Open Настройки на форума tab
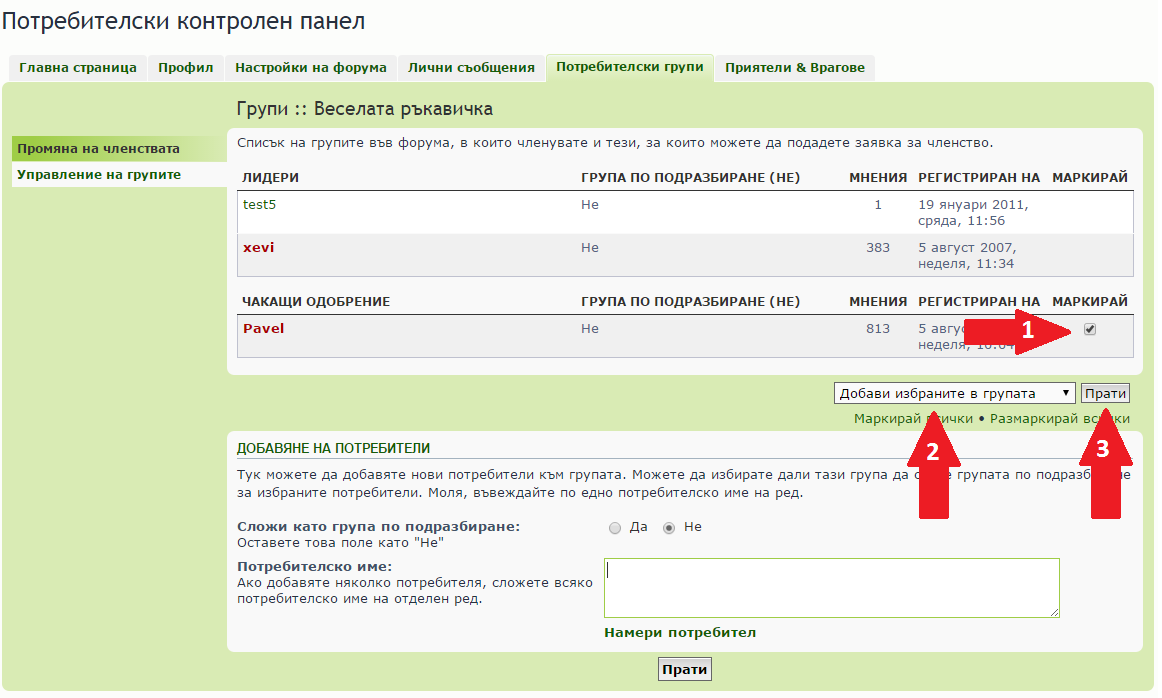The width and height of the screenshot is (1162, 698). tap(310, 68)
